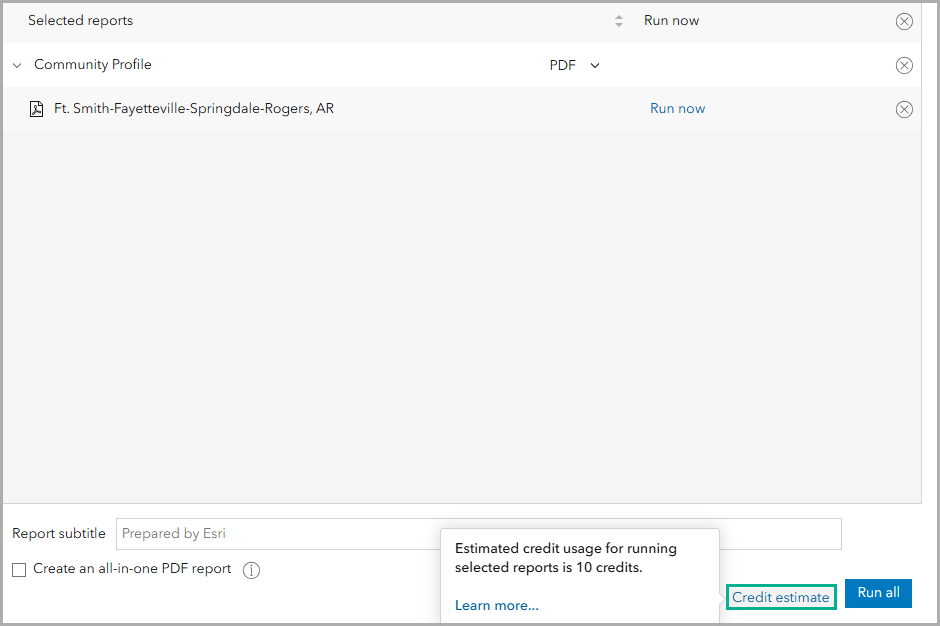940x626 pixels.
Task: Select the Community Profile report name
Action: 93,64
